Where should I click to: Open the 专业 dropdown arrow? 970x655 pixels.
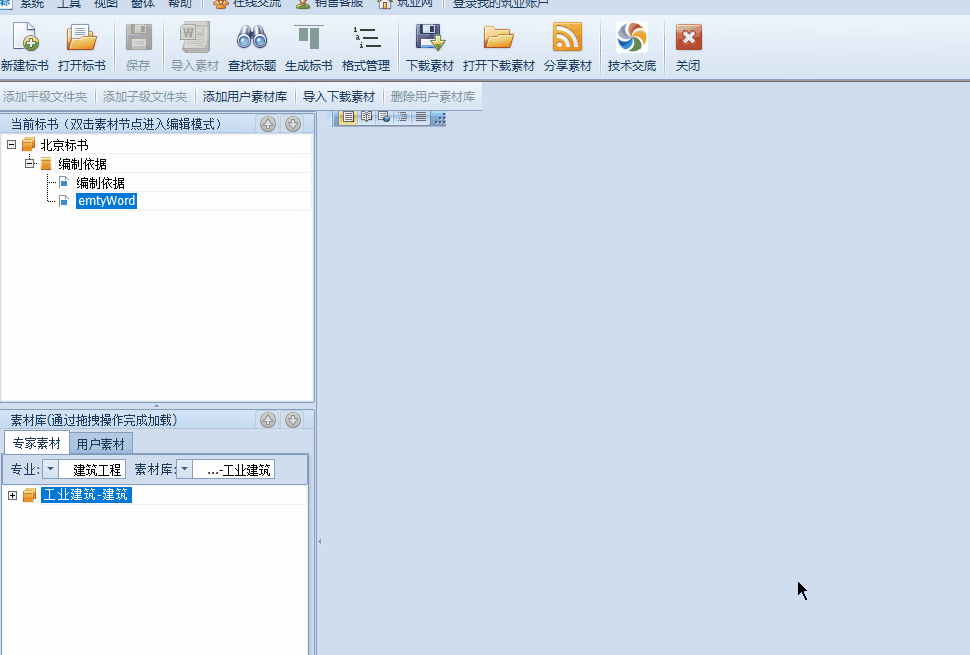50,469
